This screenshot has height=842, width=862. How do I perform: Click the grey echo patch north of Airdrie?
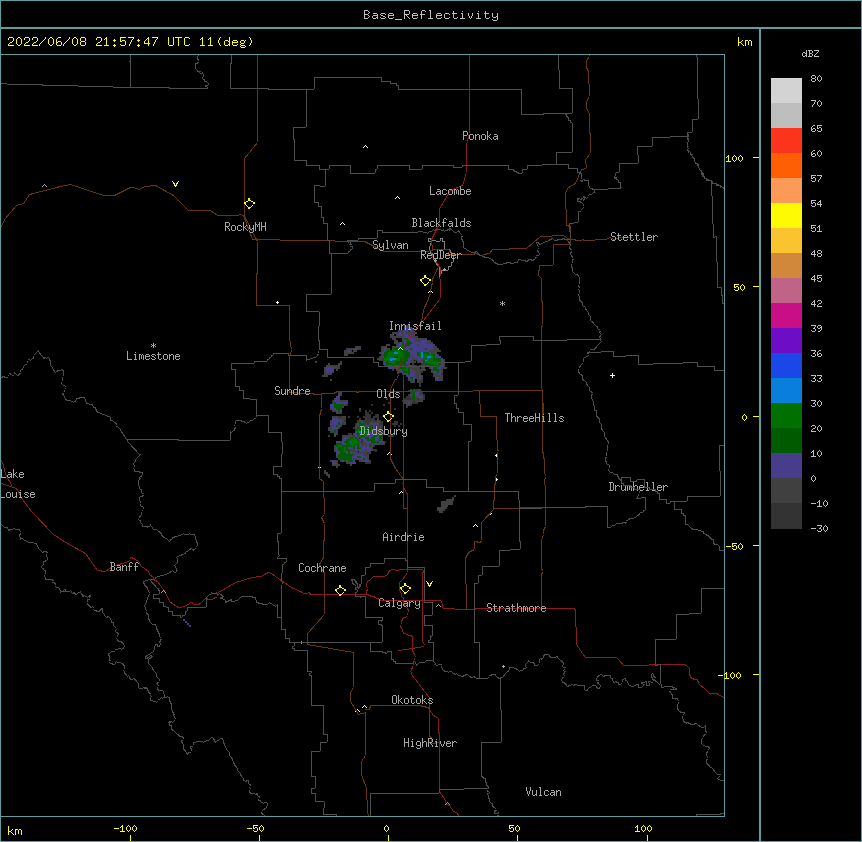click(446, 504)
